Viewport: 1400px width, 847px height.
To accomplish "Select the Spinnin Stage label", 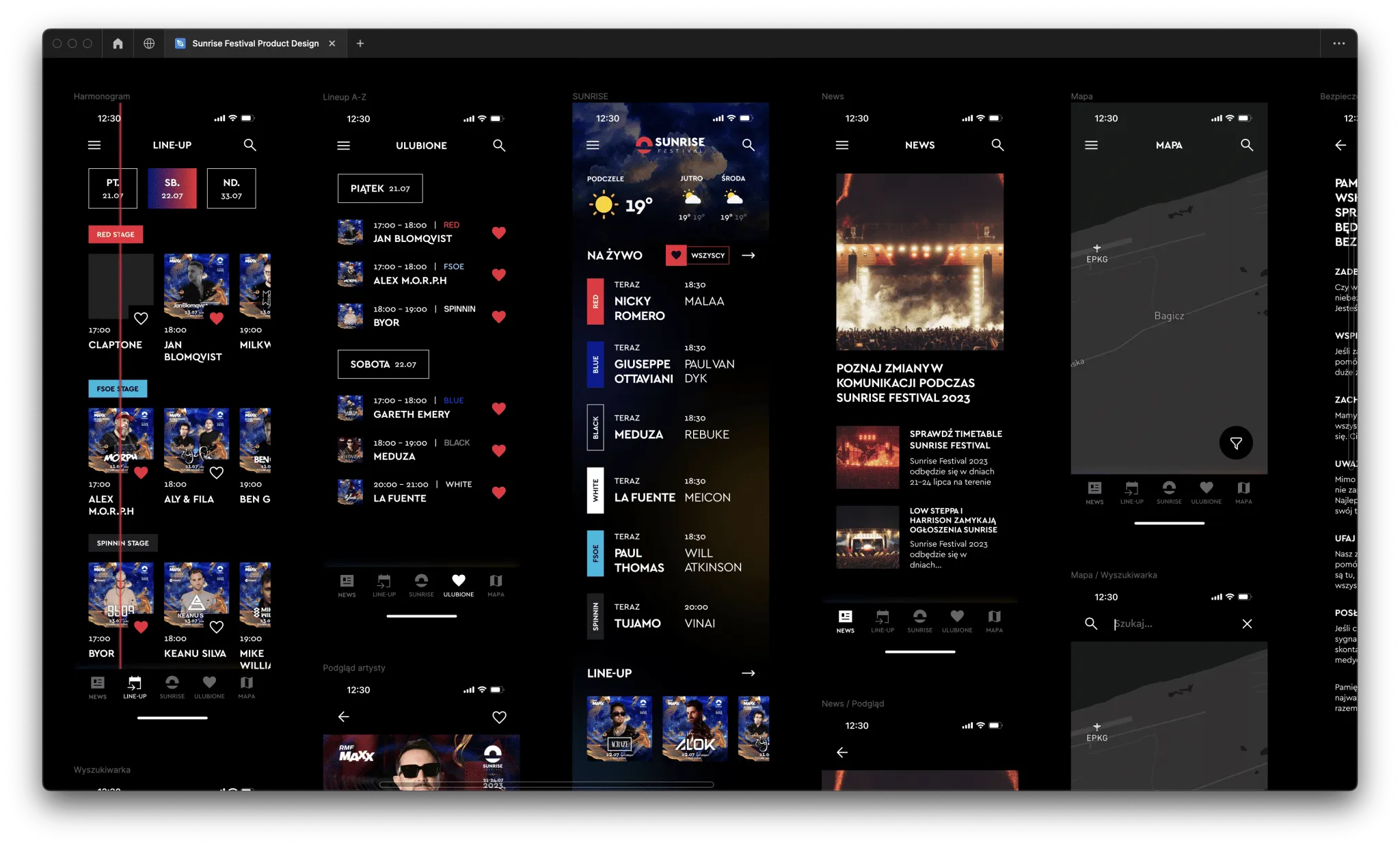I will click(x=123, y=543).
